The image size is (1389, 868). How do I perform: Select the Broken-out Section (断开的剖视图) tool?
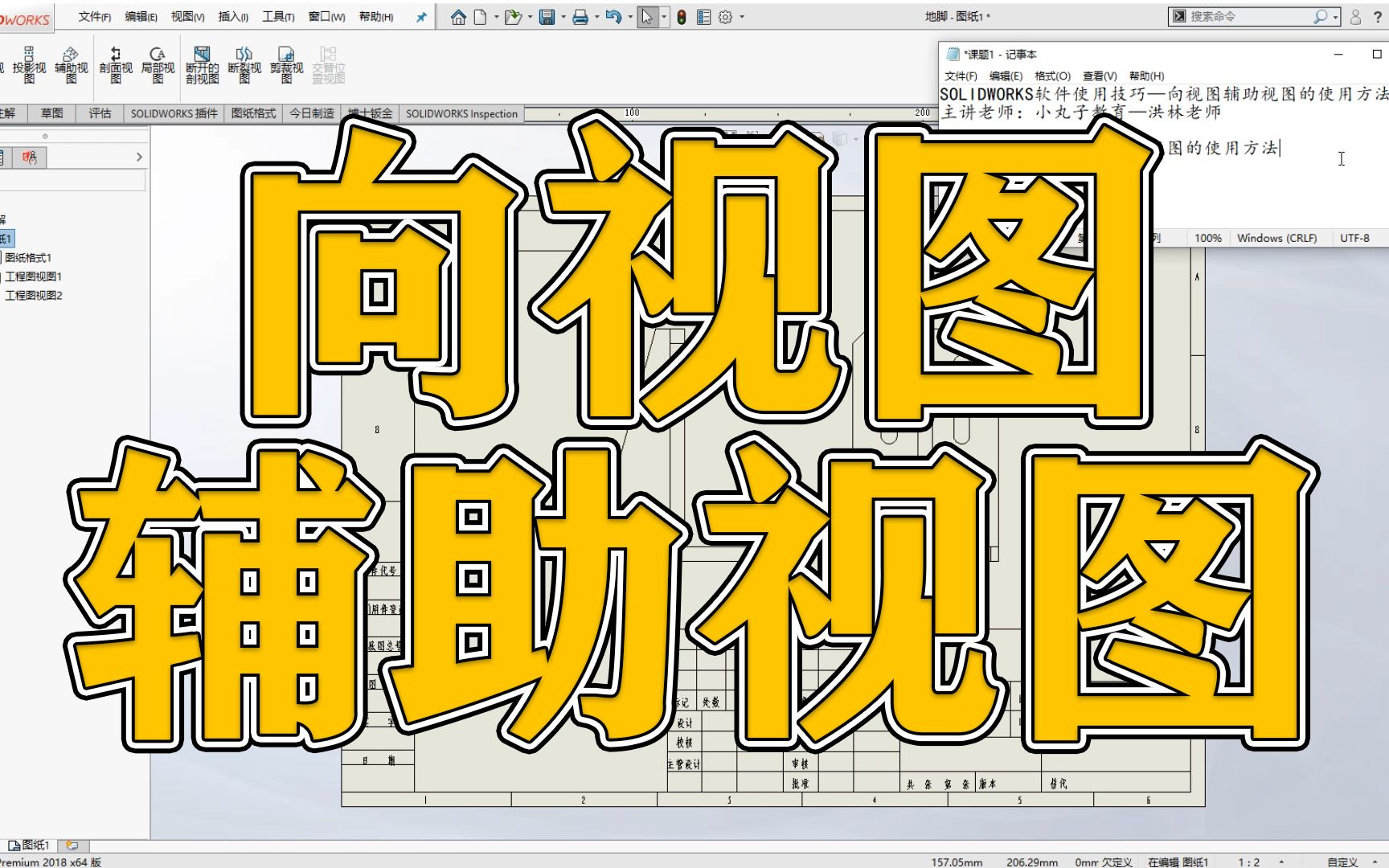pos(202,65)
